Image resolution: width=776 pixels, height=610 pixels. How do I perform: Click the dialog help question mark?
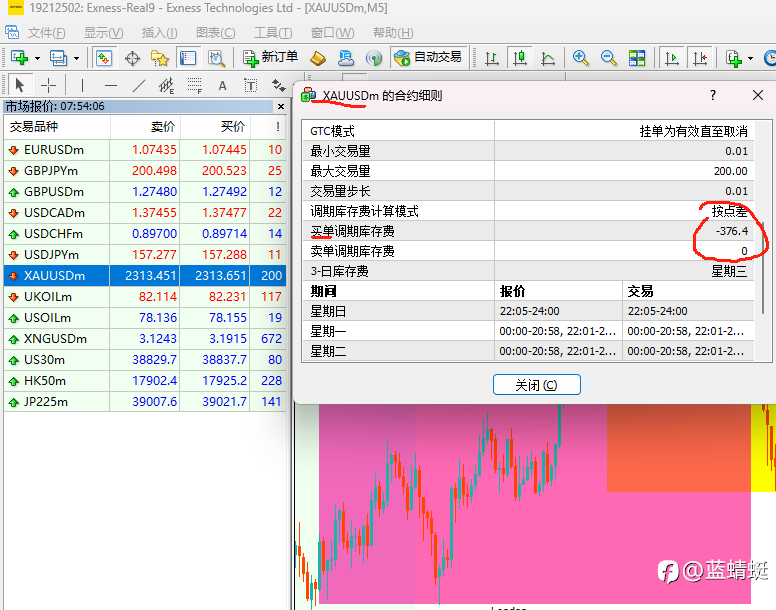point(713,95)
